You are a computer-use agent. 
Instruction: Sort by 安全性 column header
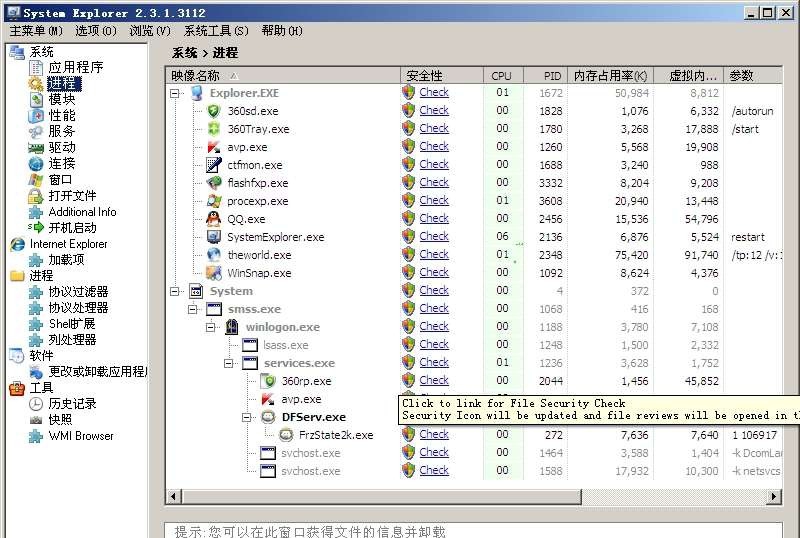coord(442,76)
